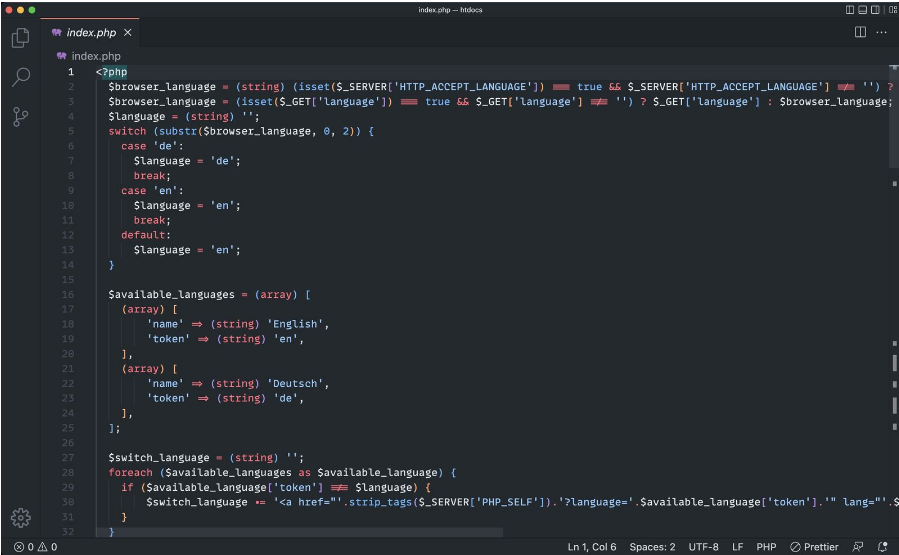Close the index.php tab
Image resolution: width=899 pixels, height=555 pixels.
(x=128, y=33)
